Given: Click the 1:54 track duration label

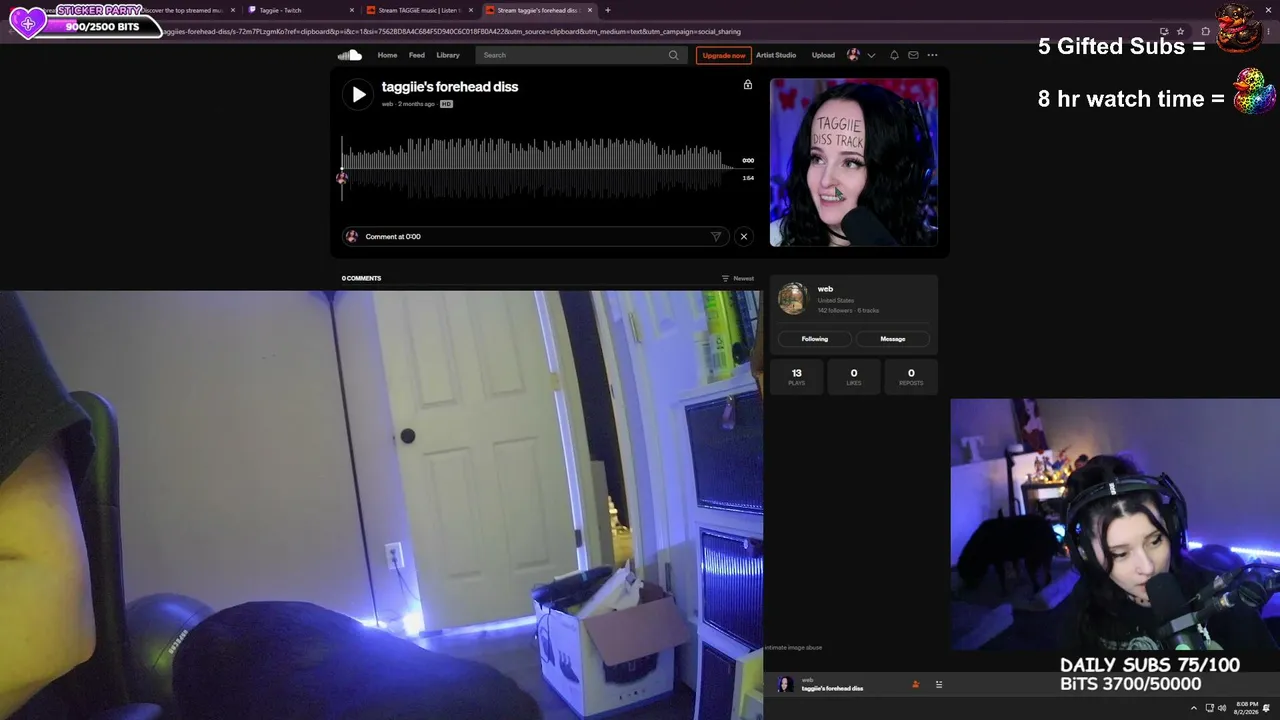Looking at the screenshot, I should [x=748, y=178].
